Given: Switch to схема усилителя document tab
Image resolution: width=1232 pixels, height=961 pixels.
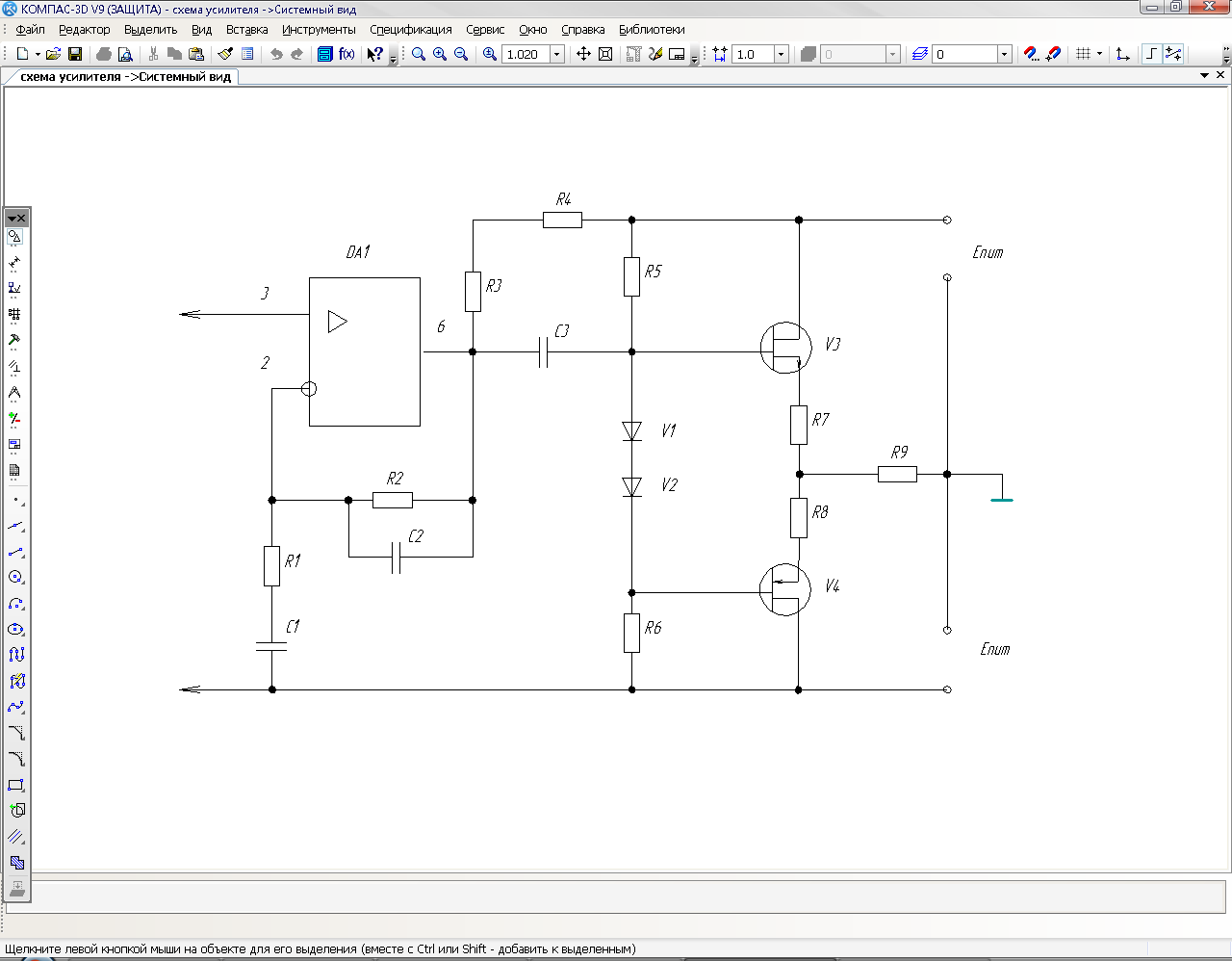Looking at the screenshot, I should [125, 77].
